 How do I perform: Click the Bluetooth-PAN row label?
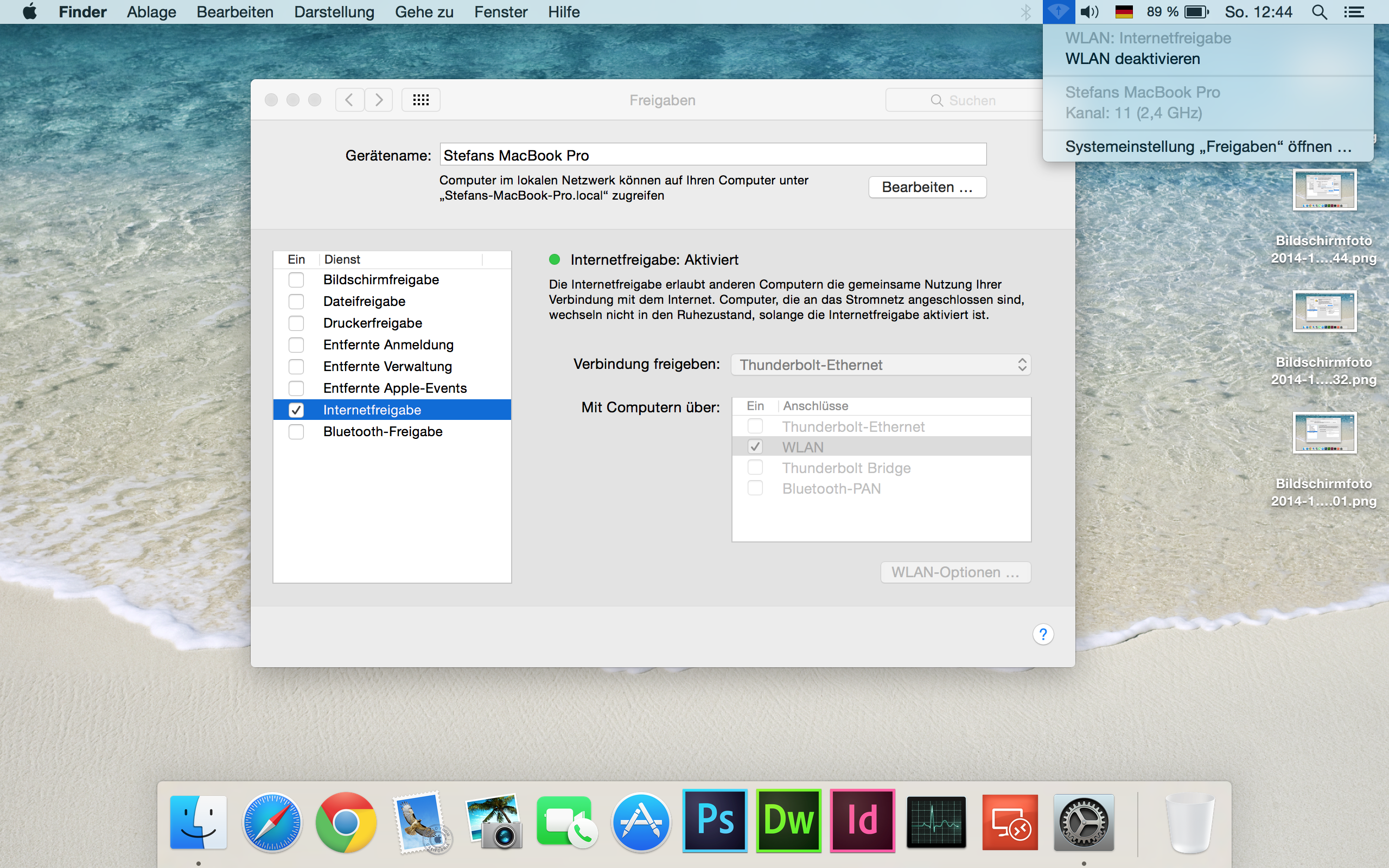(x=831, y=489)
